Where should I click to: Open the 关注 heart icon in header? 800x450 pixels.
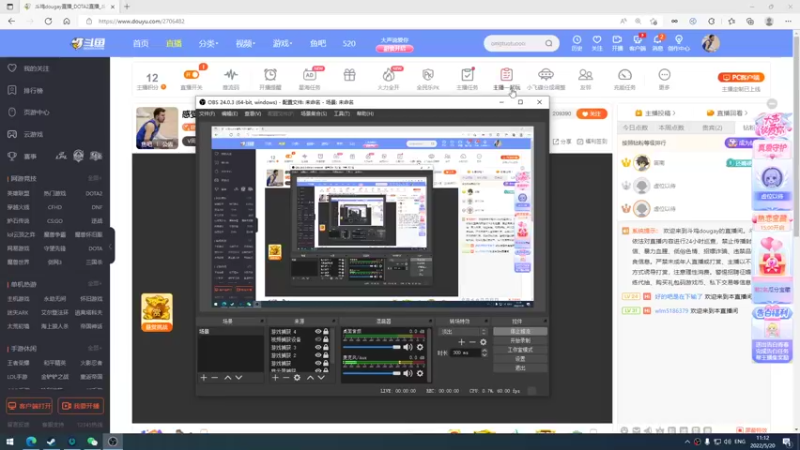tap(596, 43)
